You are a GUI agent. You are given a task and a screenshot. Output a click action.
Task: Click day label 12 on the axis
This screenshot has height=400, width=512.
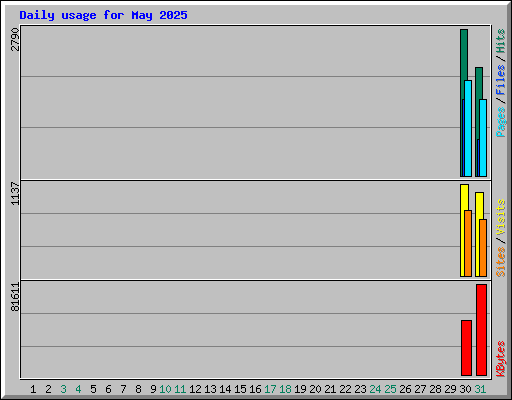(x=195, y=389)
